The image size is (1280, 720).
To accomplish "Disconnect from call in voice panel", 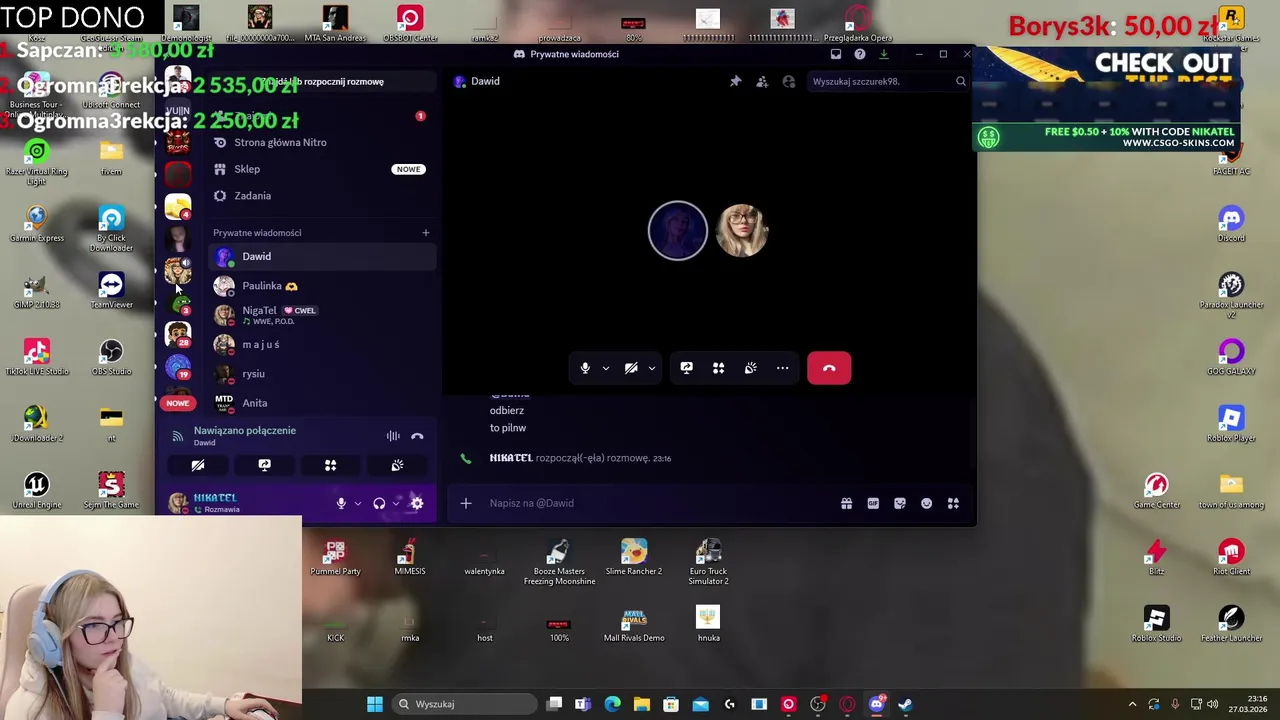I will pyautogui.click(x=417, y=436).
